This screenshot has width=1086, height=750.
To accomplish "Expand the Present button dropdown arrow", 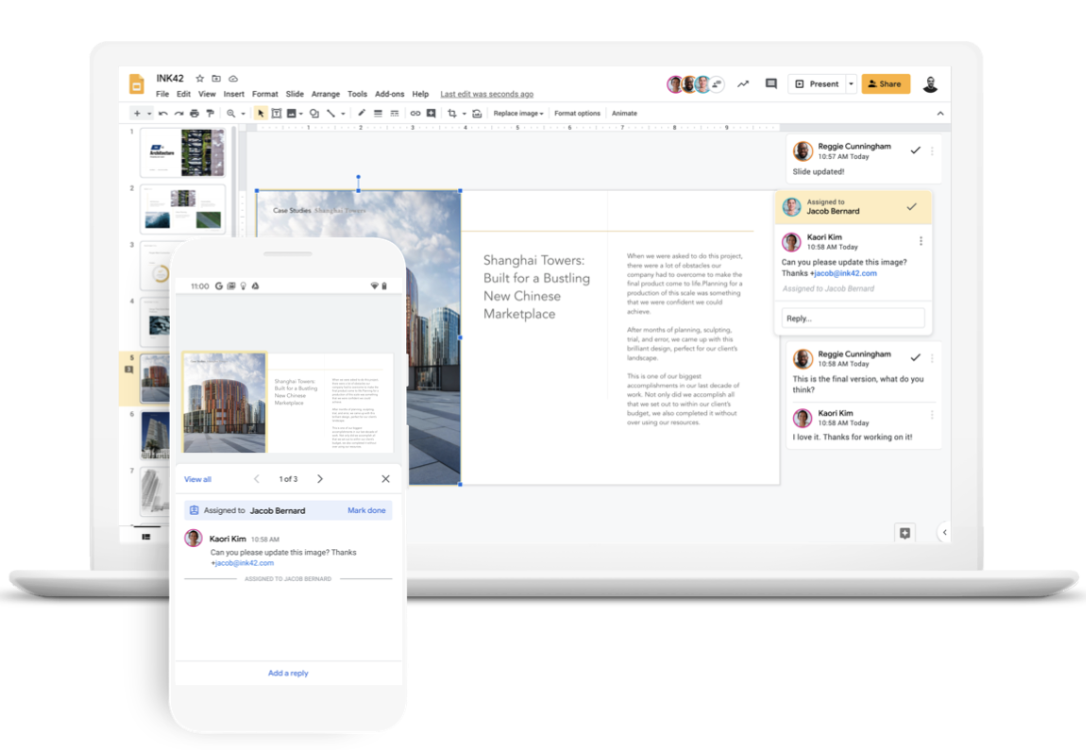I will coord(851,84).
